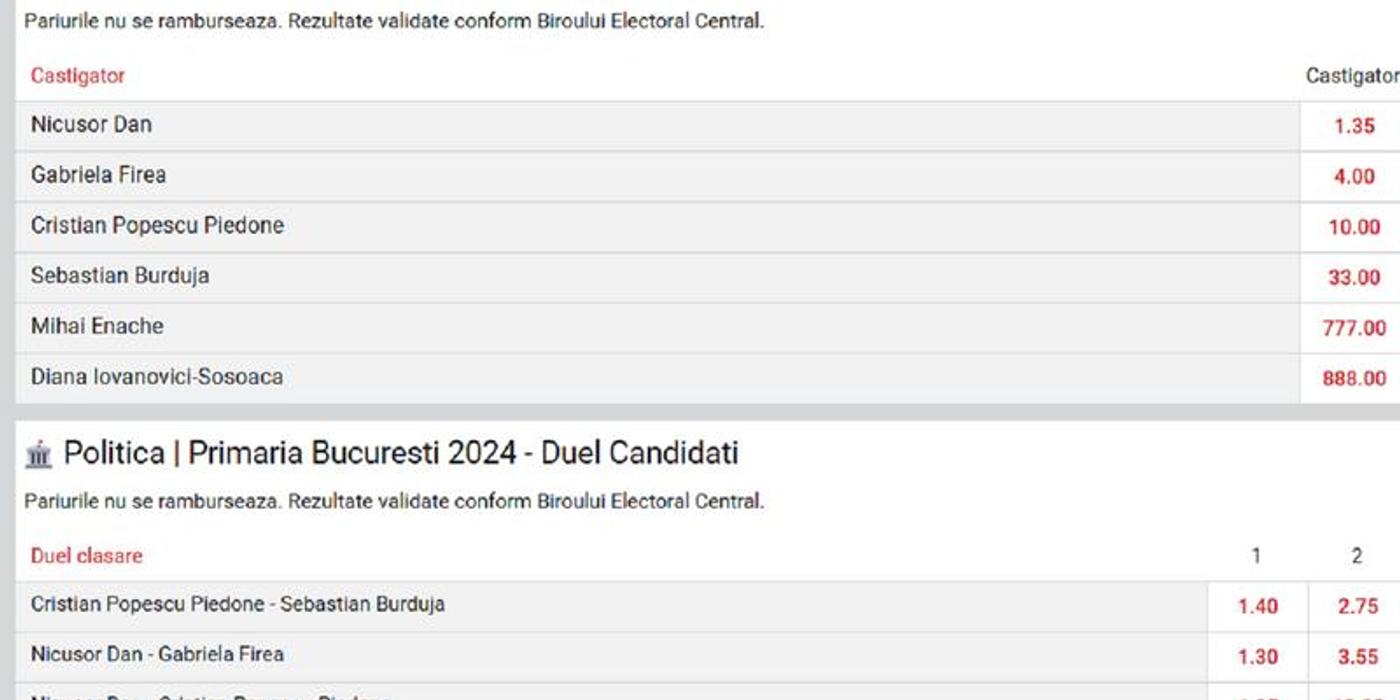Screen dimensions: 1400x700
Task: Pick 1.30 for the Dan-Firea duel
Action: (1254, 653)
